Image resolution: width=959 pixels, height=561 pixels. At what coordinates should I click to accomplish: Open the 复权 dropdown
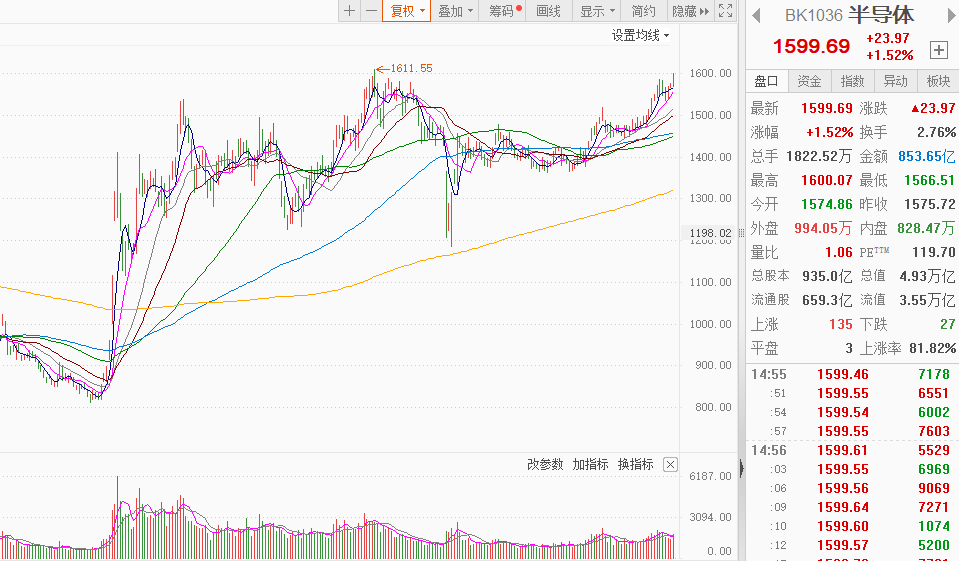coord(407,11)
